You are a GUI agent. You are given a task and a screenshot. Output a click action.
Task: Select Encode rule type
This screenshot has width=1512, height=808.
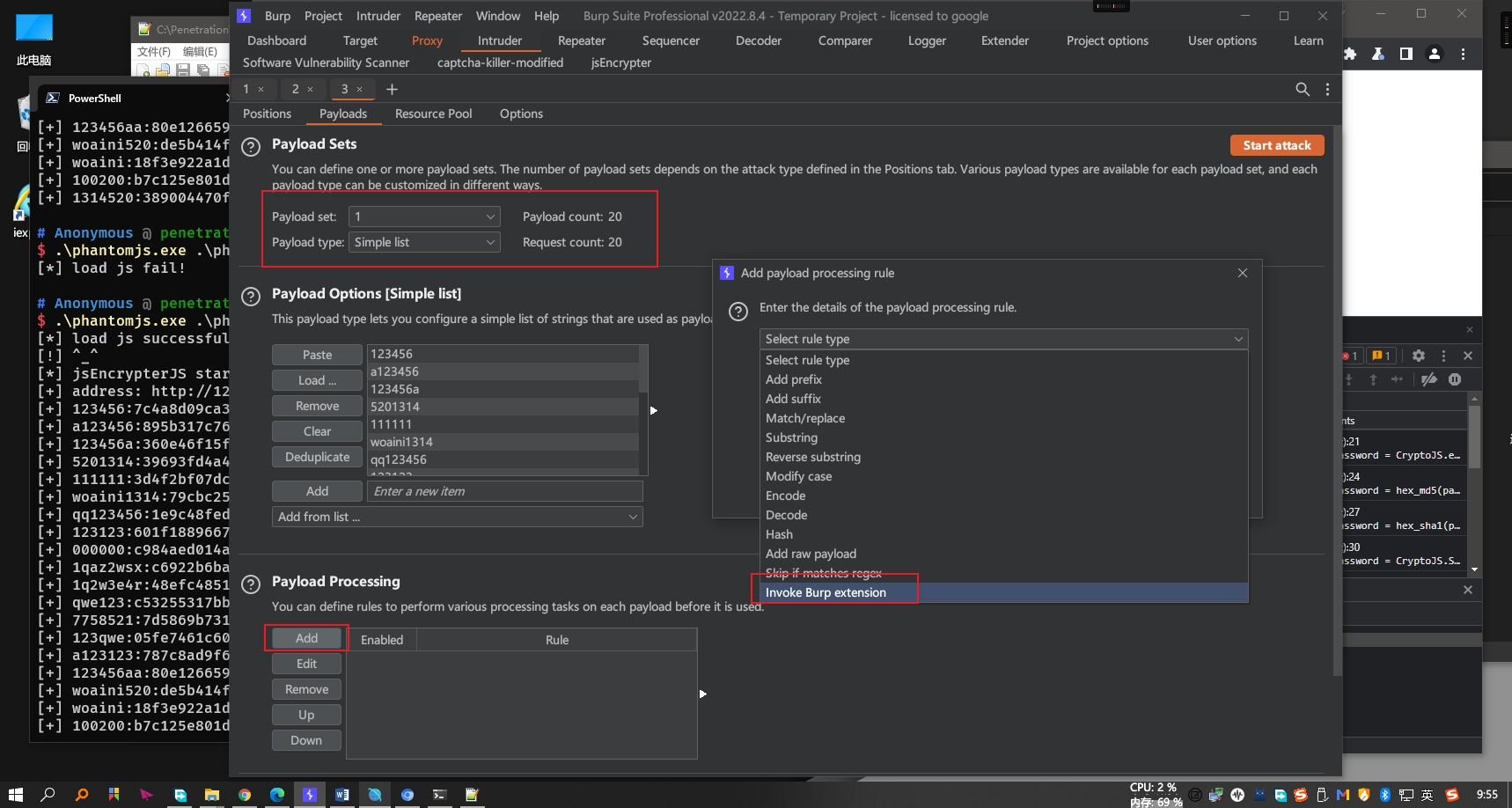coord(1003,496)
